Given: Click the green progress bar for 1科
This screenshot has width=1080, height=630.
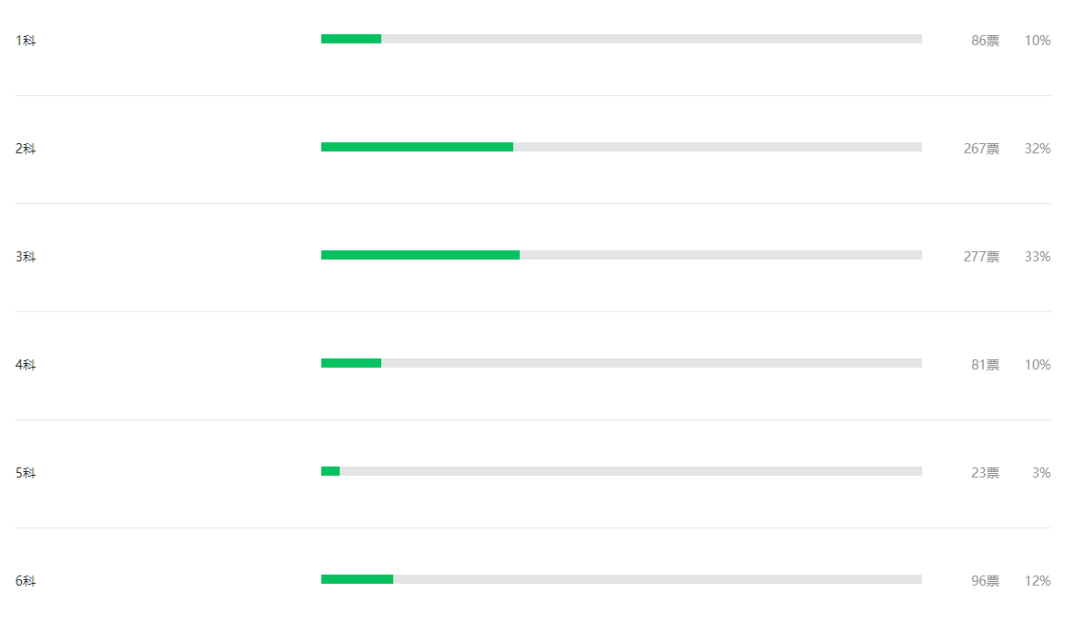Looking at the screenshot, I should tap(351, 39).
